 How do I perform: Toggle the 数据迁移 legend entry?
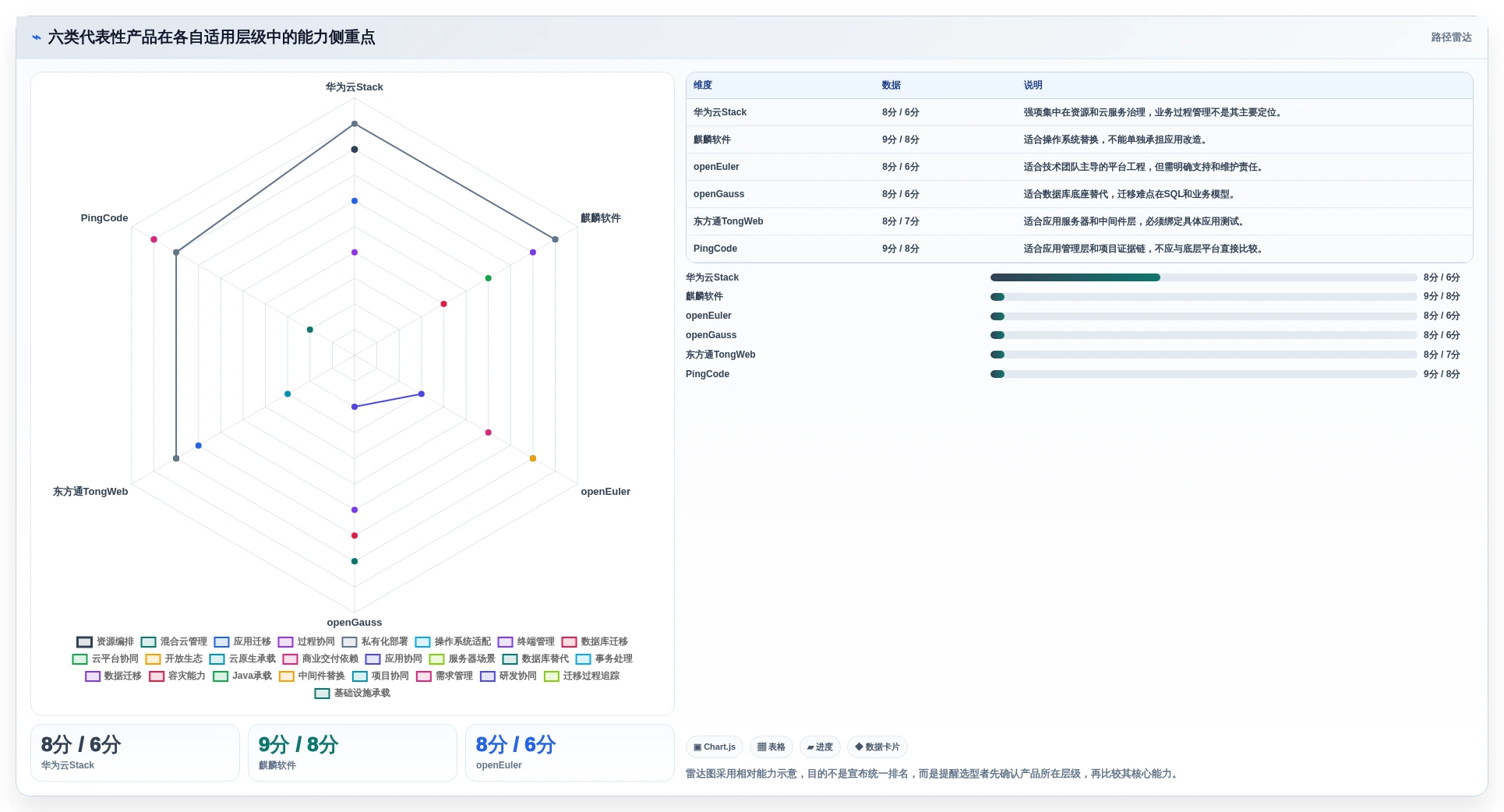[x=113, y=676]
